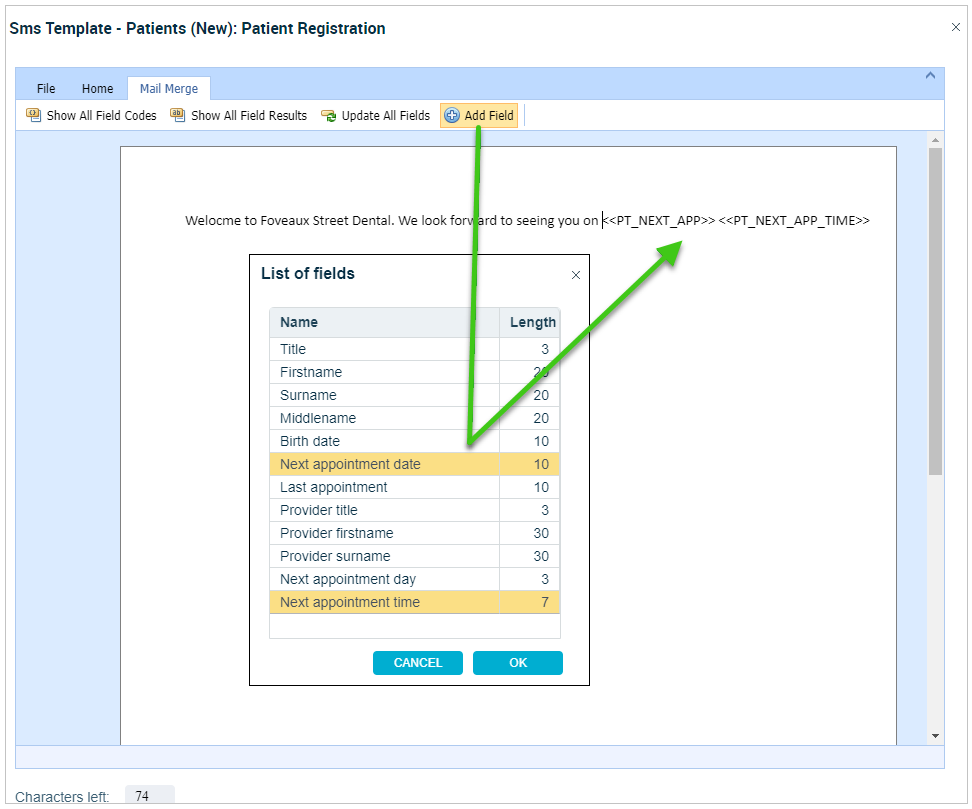The height and width of the screenshot is (809, 972).
Task: Select the Last appointment field row
Action: [415, 487]
